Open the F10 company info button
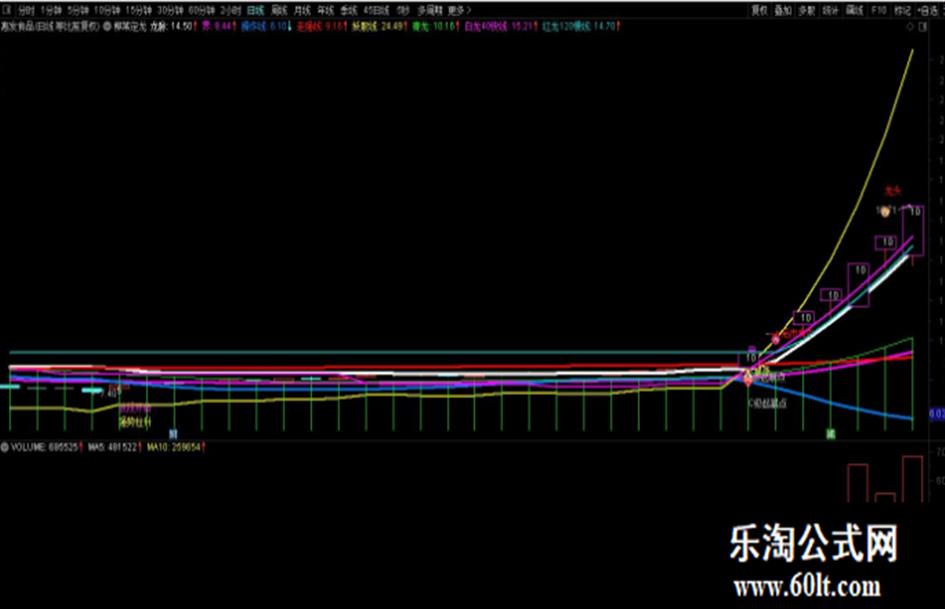945x609 pixels. tap(878, 10)
